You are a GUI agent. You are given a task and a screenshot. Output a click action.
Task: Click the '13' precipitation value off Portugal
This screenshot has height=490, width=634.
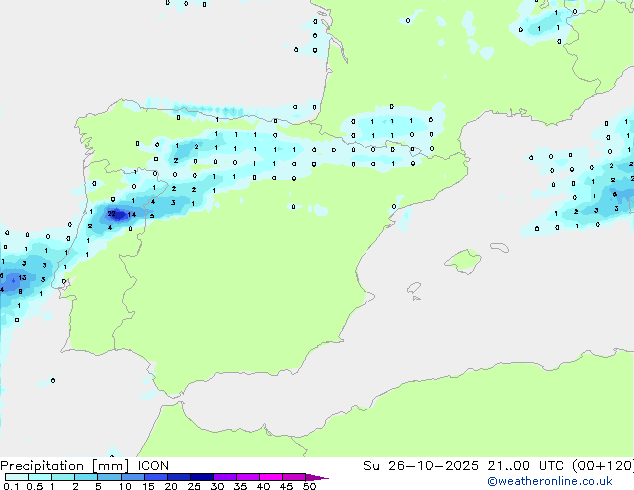(22, 277)
